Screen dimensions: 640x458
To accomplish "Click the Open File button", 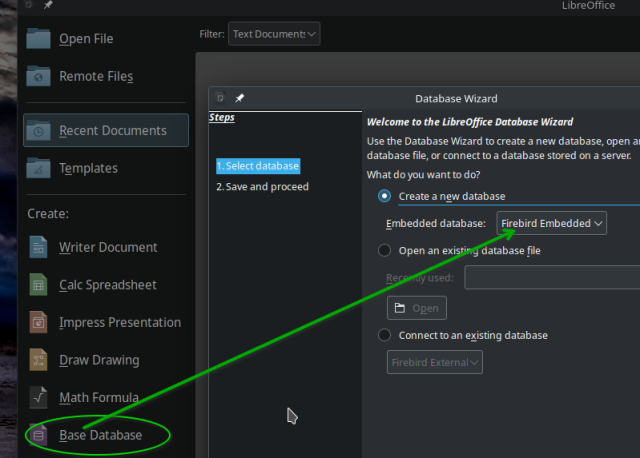I will point(86,39).
